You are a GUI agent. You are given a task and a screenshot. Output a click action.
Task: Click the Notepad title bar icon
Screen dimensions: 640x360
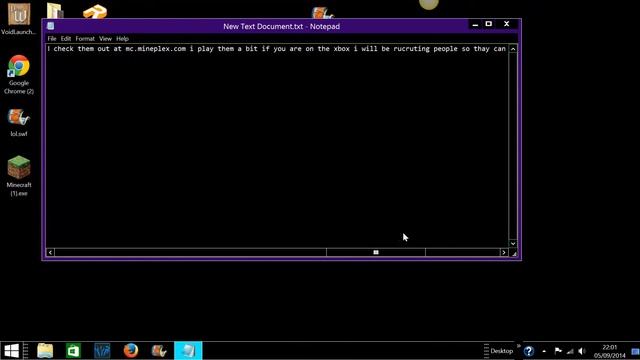tap(51, 26)
